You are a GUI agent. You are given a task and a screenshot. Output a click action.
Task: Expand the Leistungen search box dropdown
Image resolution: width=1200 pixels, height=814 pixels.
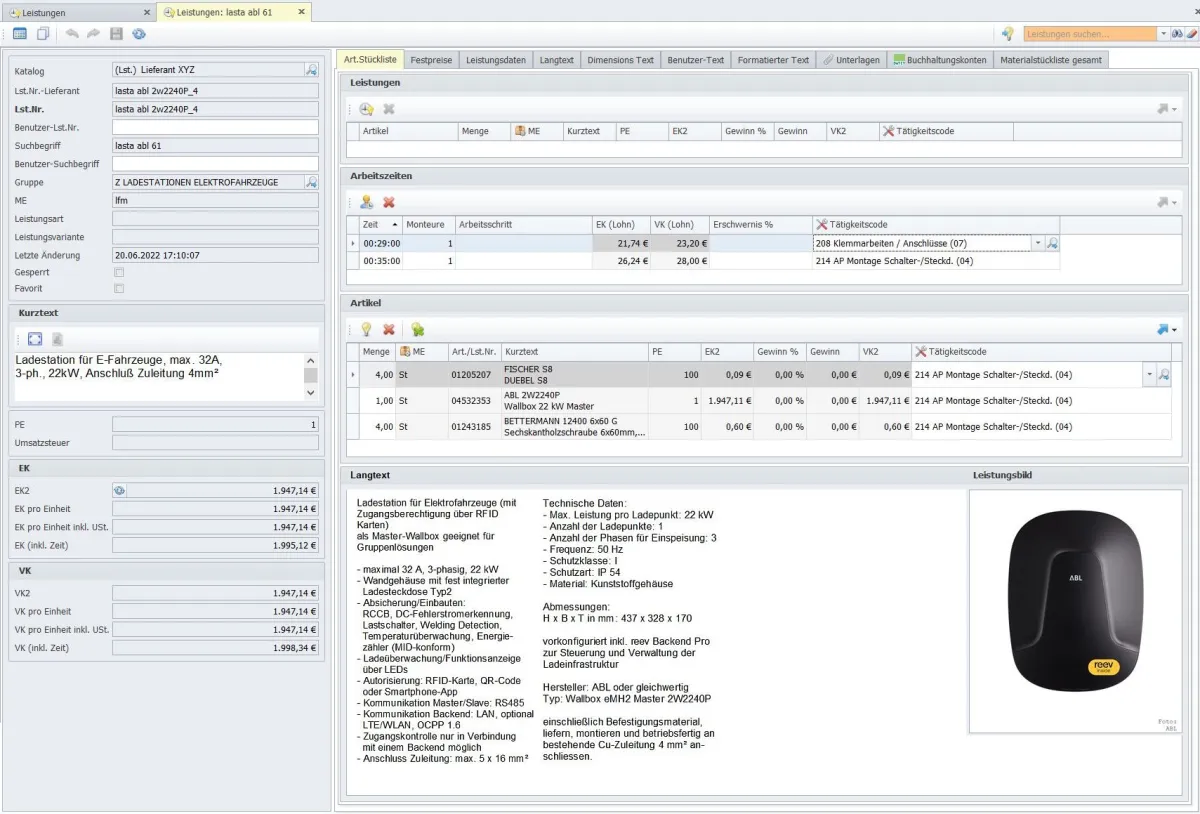point(1163,34)
